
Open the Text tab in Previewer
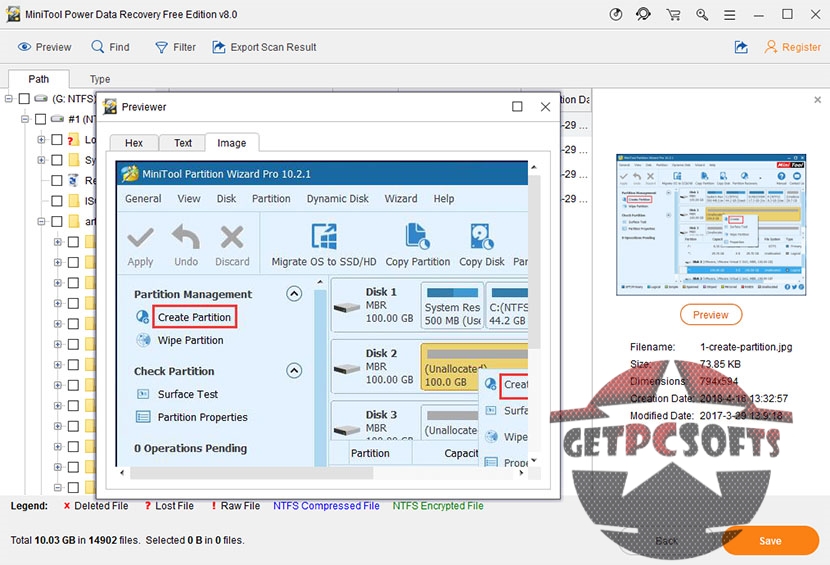click(x=183, y=143)
